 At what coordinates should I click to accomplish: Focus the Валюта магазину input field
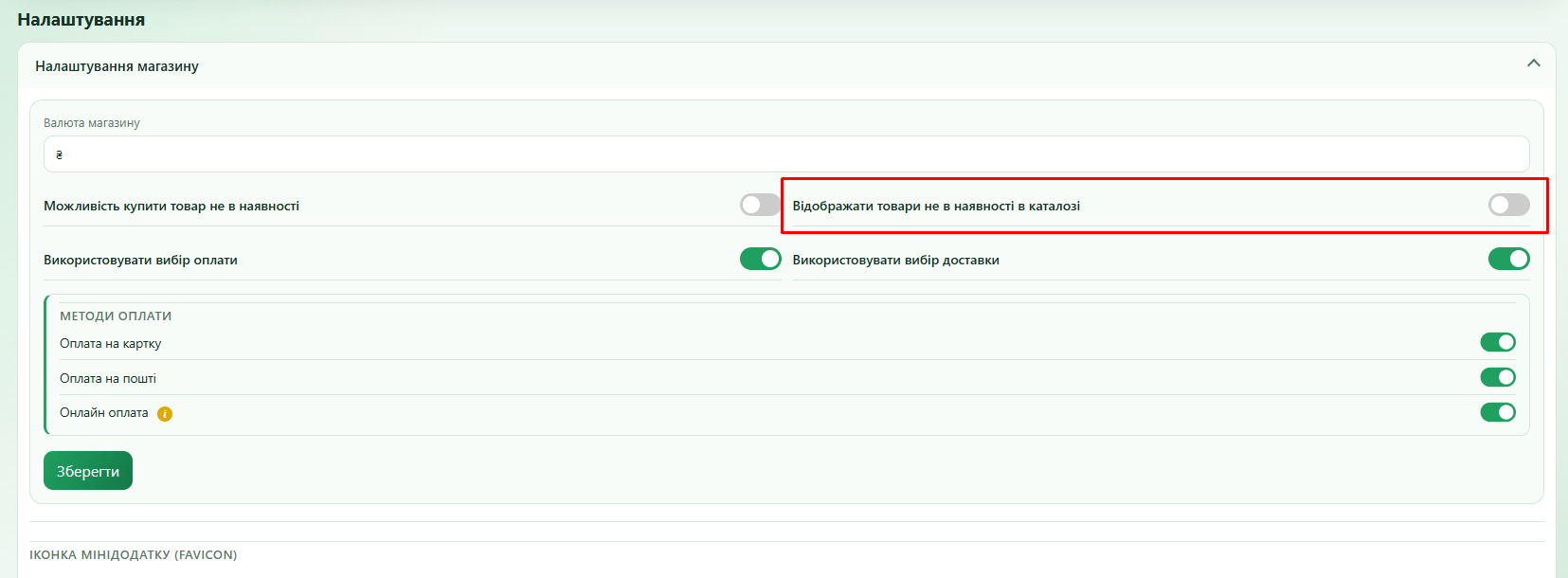(x=786, y=154)
